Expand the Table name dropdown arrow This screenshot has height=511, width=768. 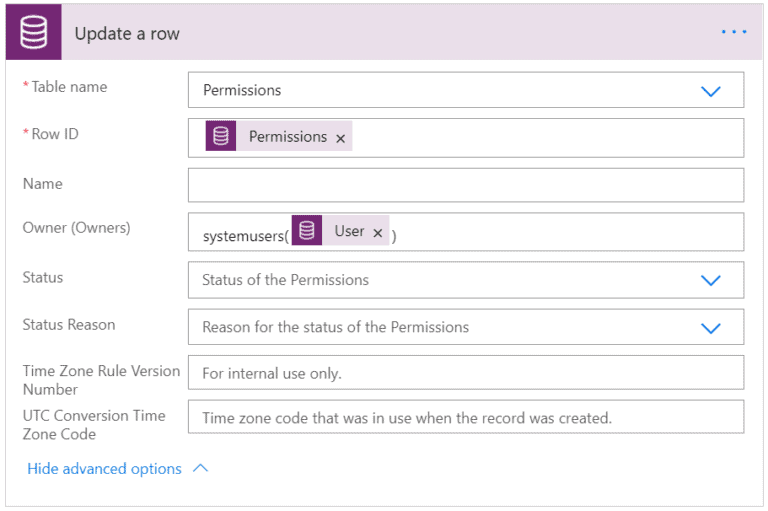(711, 90)
